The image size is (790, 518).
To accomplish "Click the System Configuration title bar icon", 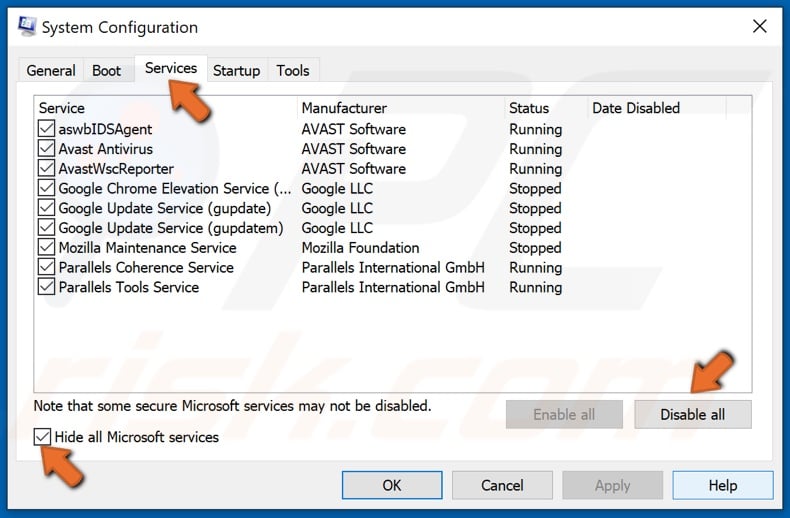I will (27, 27).
